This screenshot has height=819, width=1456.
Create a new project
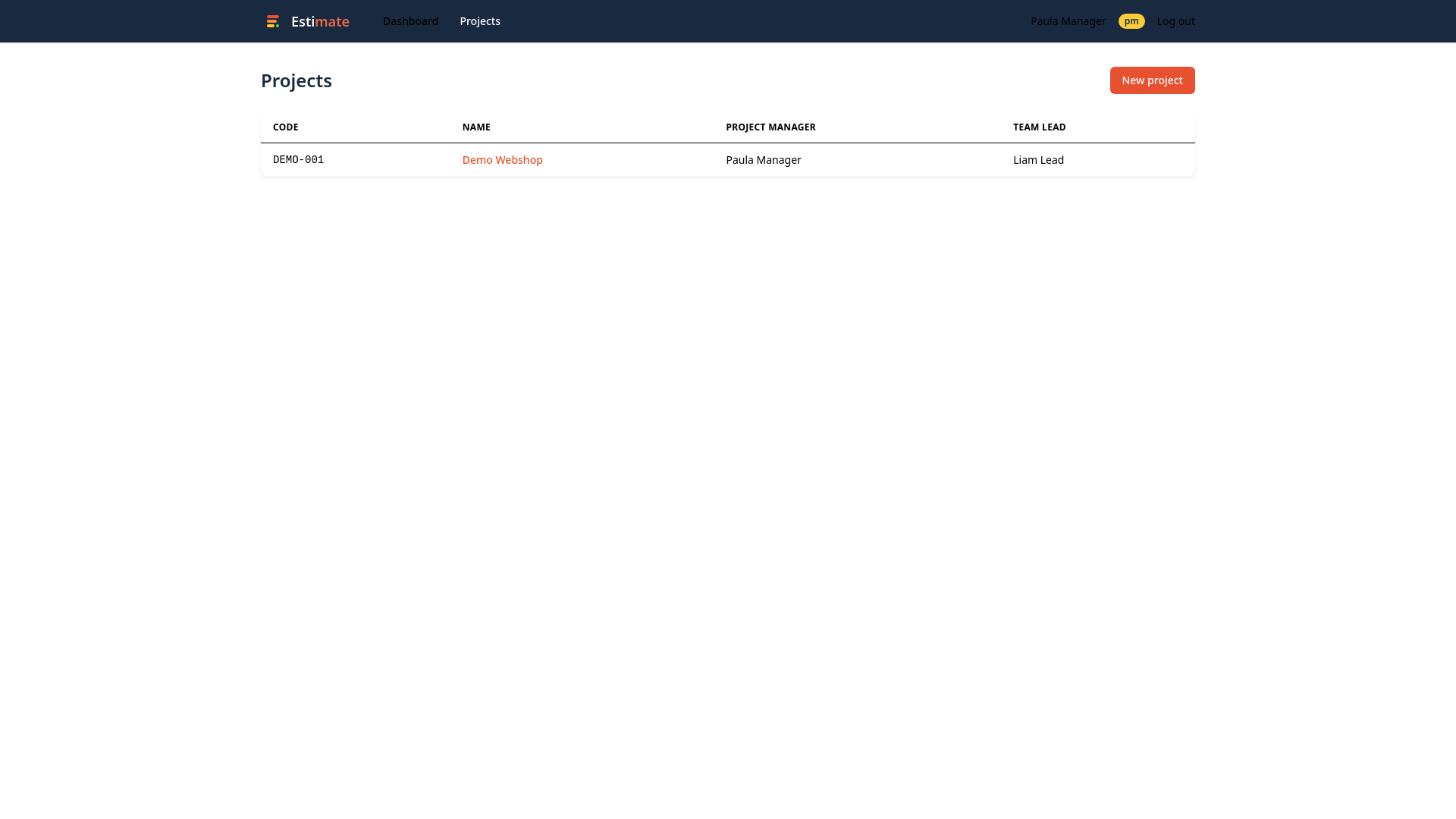pos(1152,80)
